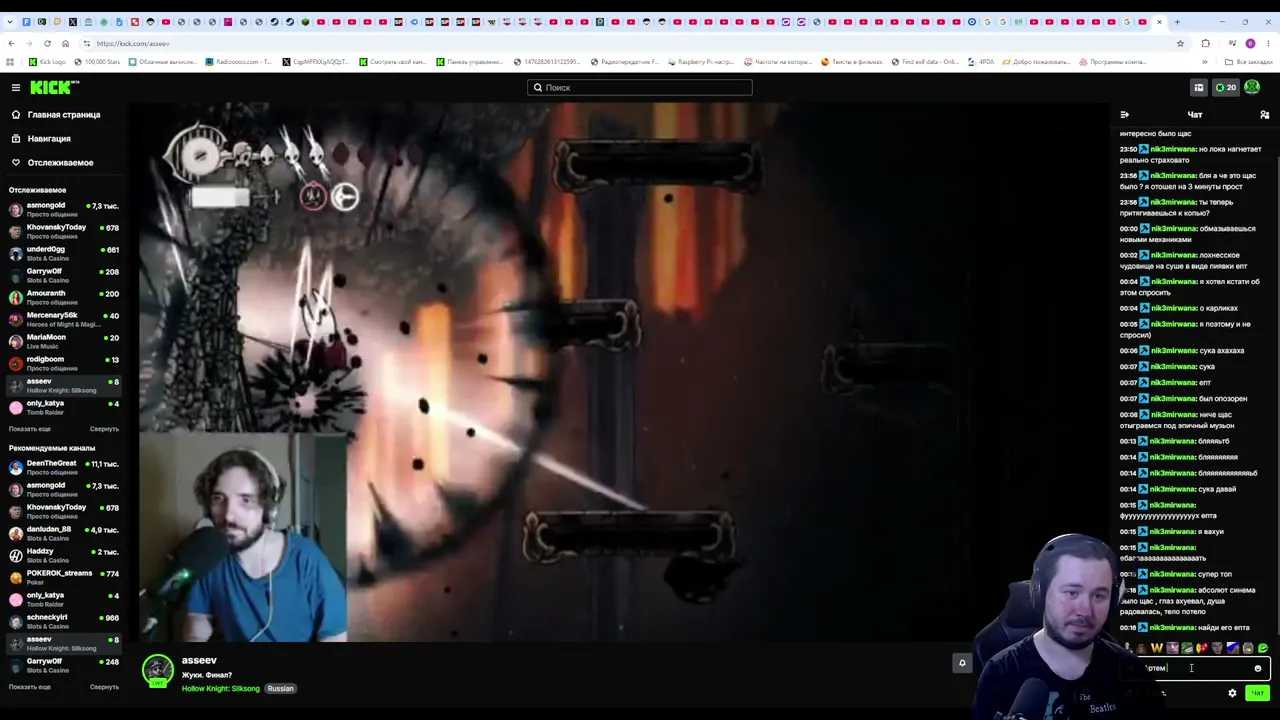
Task: Open recommended channel Haddzy
Action: click(64, 556)
